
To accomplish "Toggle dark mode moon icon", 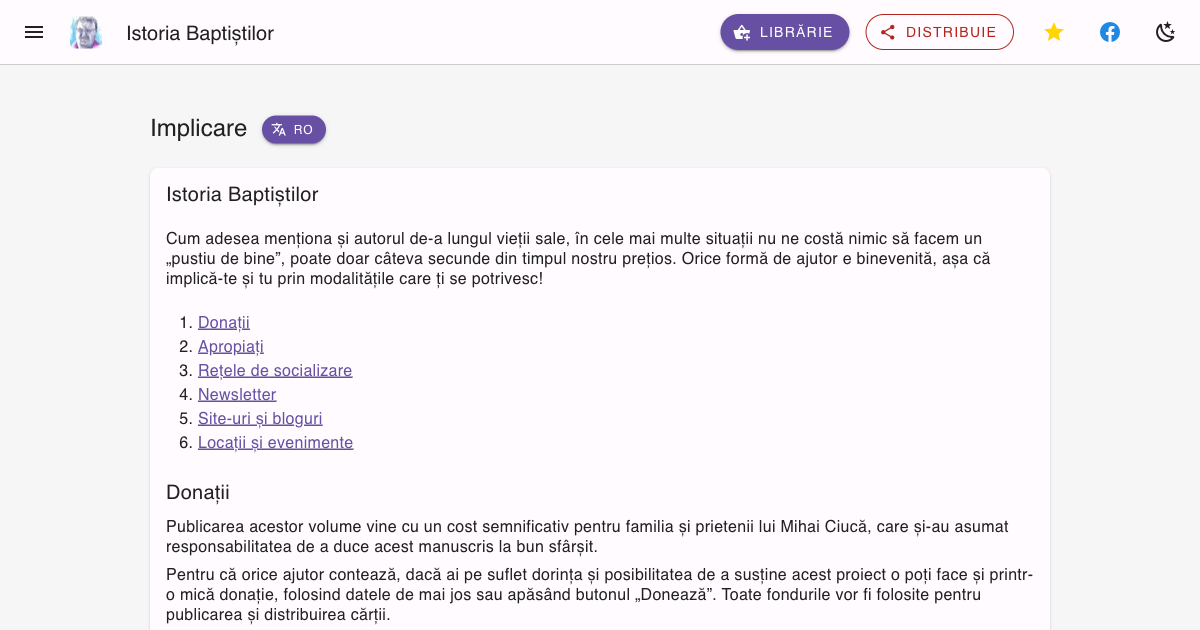I will pos(1165,32).
